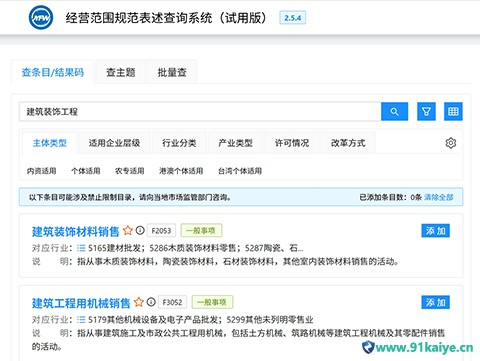The width and height of the screenshot is (480, 361).
Task: Focus the search field containing 建筑装饰工程
Action: (x=200, y=111)
